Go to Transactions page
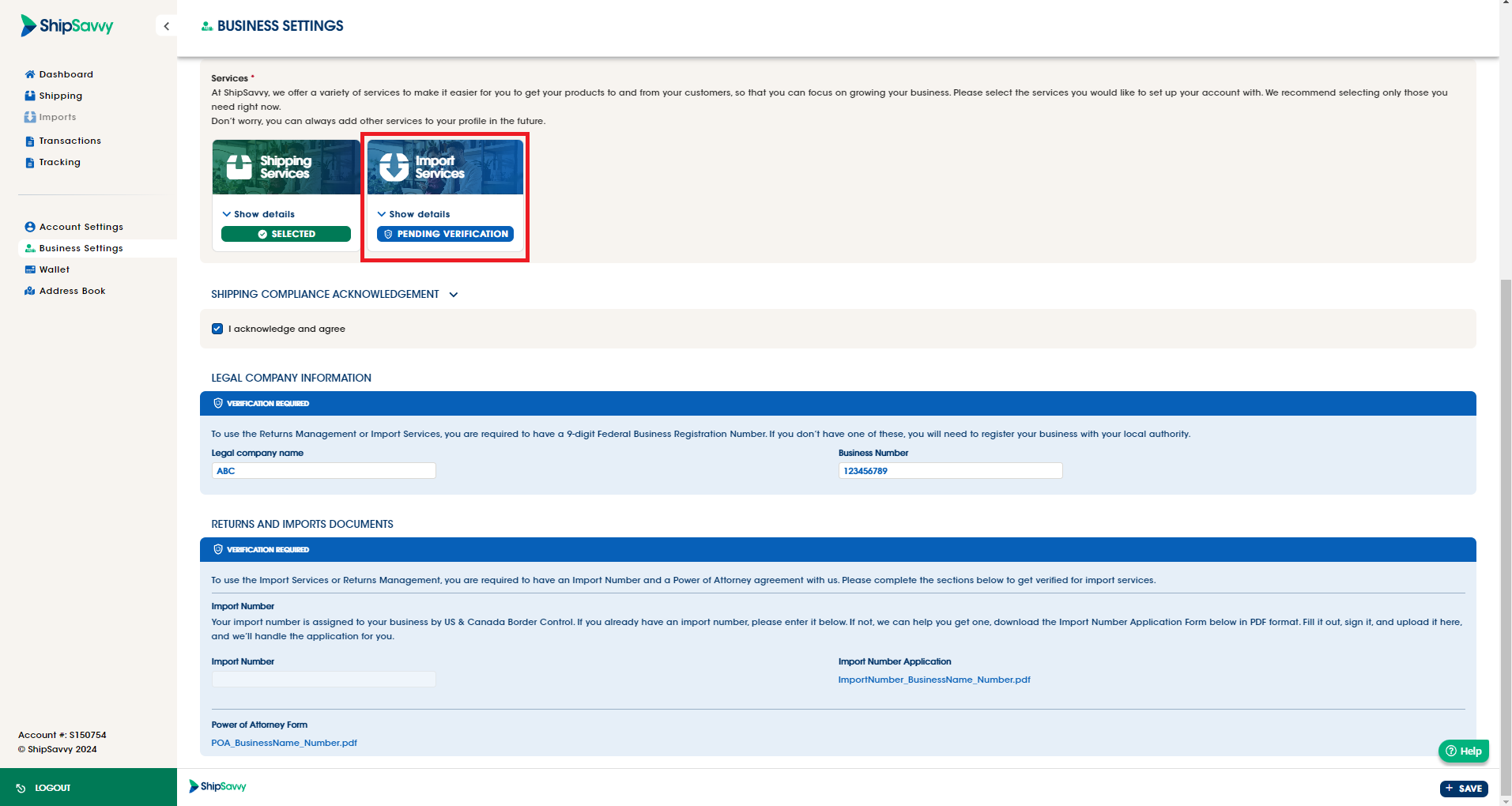 coord(70,141)
